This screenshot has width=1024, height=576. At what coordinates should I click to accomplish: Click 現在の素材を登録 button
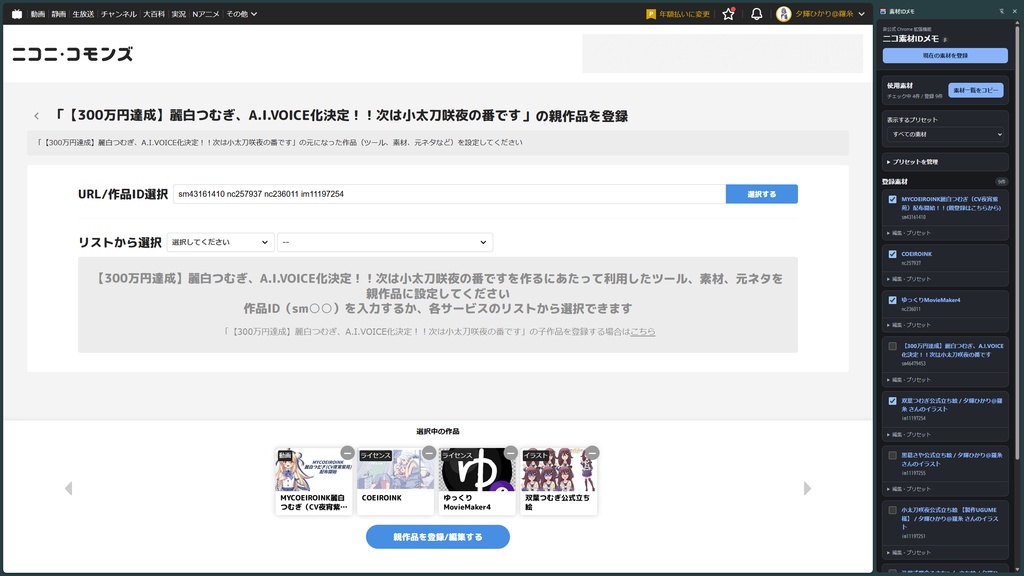coord(945,56)
